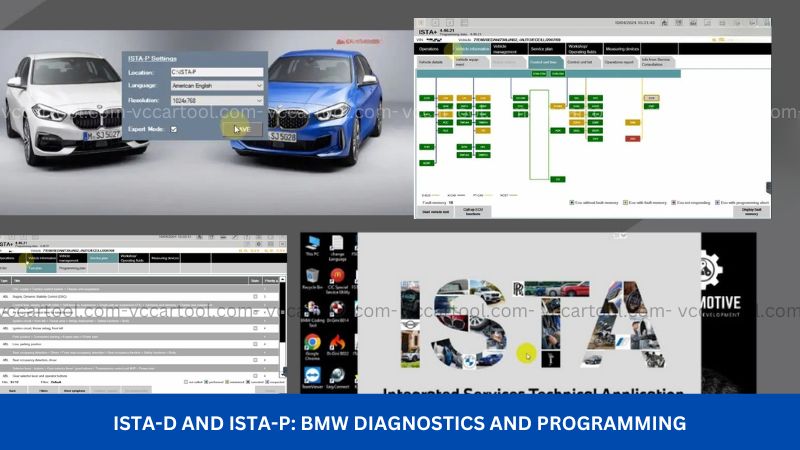Open the Info from Service Consultation tab
Viewport: 800px width, 450px height.
click(x=656, y=62)
